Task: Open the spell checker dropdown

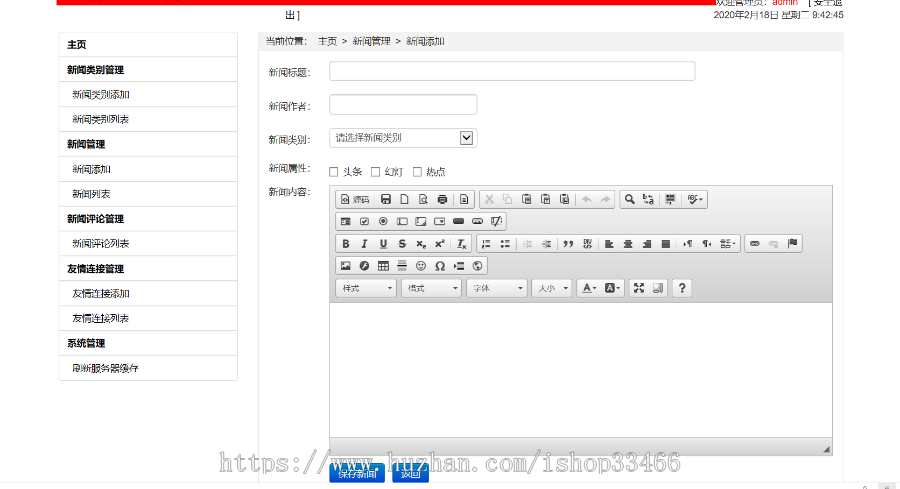Action: [x=695, y=199]
